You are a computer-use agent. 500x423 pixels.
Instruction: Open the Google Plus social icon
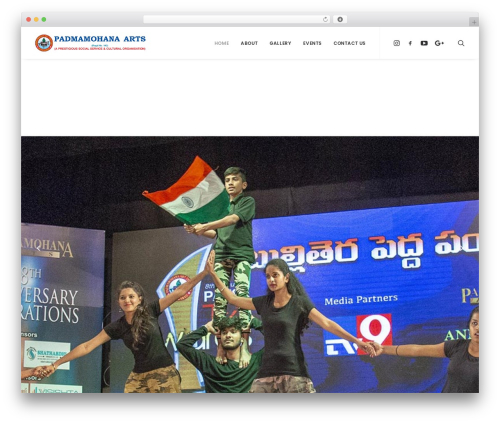439,43
